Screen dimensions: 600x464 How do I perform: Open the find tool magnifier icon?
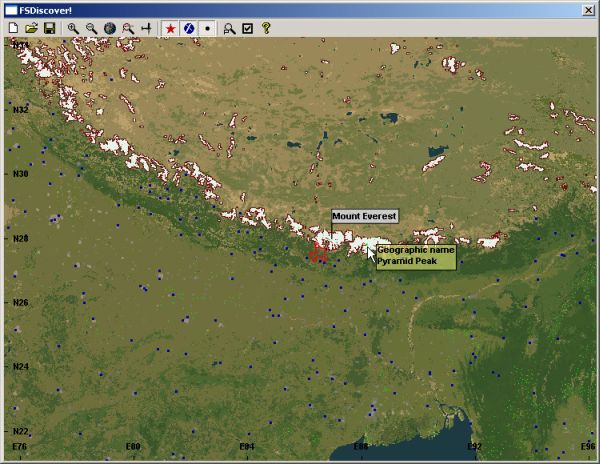click(x=230, y=29)
